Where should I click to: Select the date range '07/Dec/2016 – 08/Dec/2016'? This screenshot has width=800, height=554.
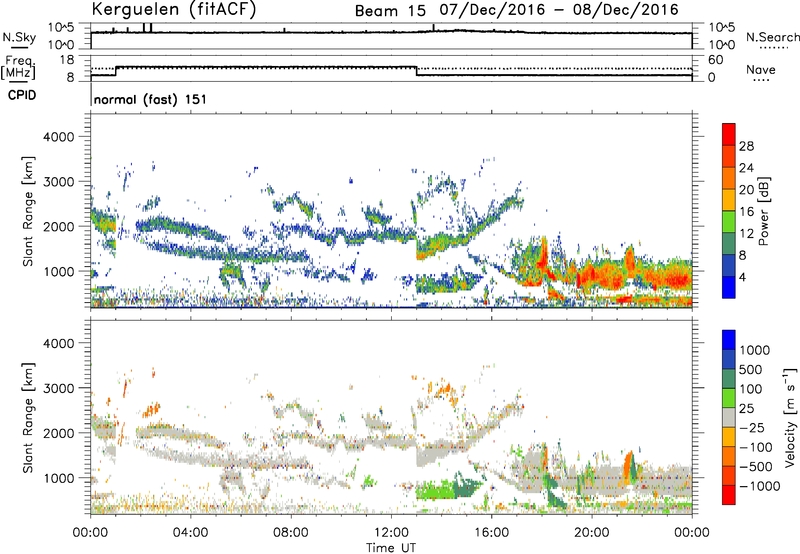coord(559,10)
